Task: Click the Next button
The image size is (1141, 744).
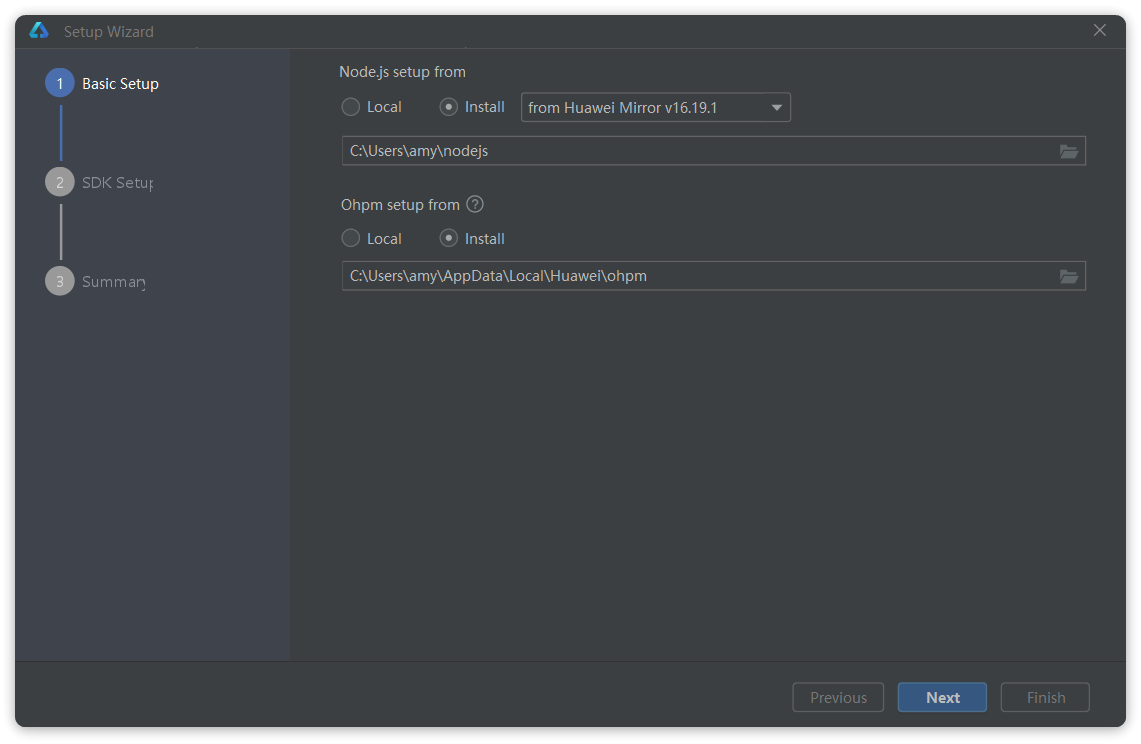Action: point(942,697)
